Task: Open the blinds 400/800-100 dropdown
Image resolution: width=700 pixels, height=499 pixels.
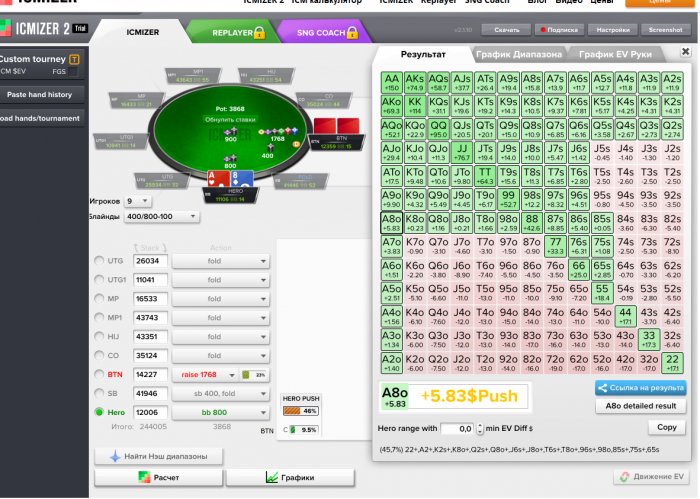Action: coord(161,216)
